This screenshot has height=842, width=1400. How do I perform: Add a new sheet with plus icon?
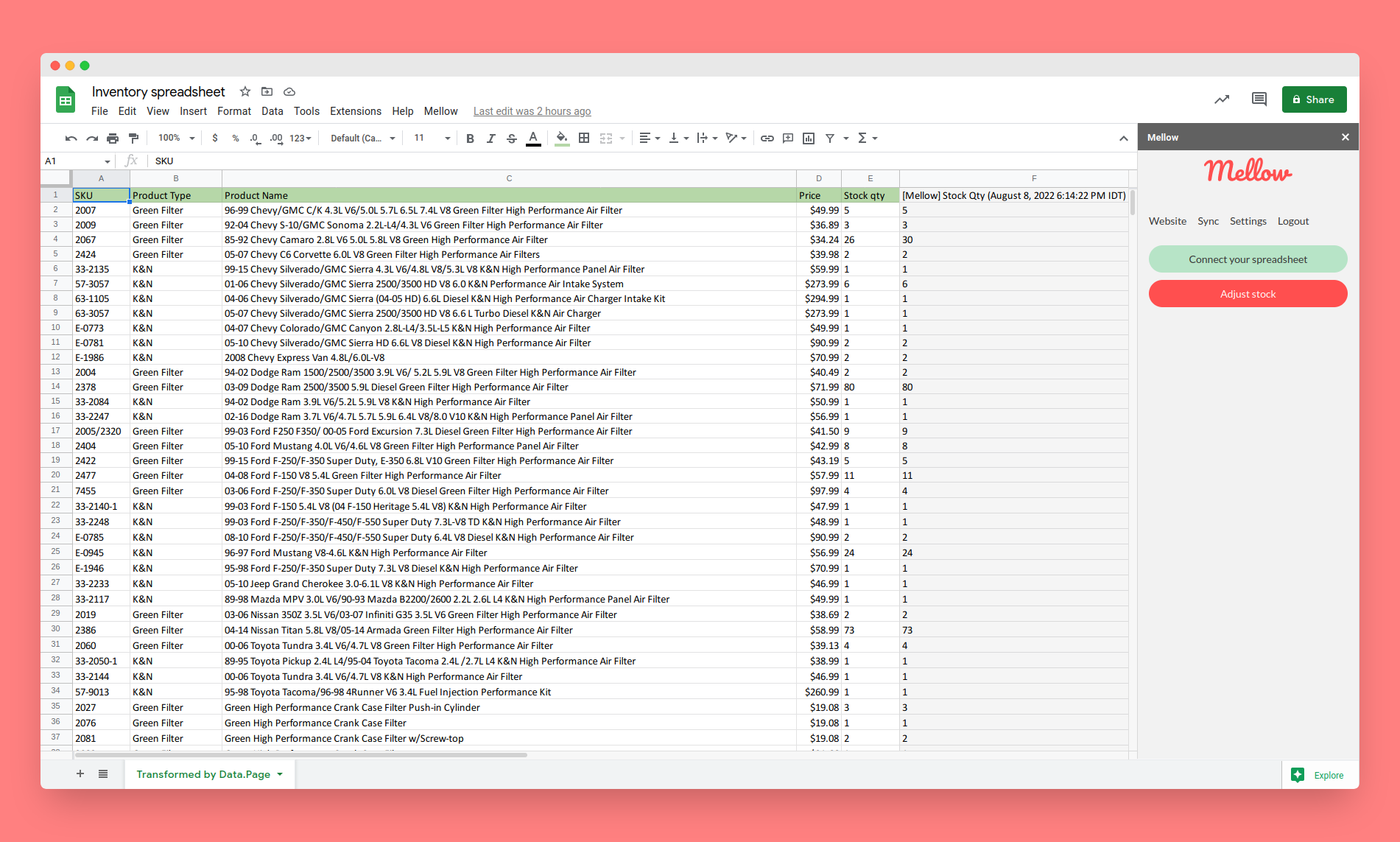80,773
